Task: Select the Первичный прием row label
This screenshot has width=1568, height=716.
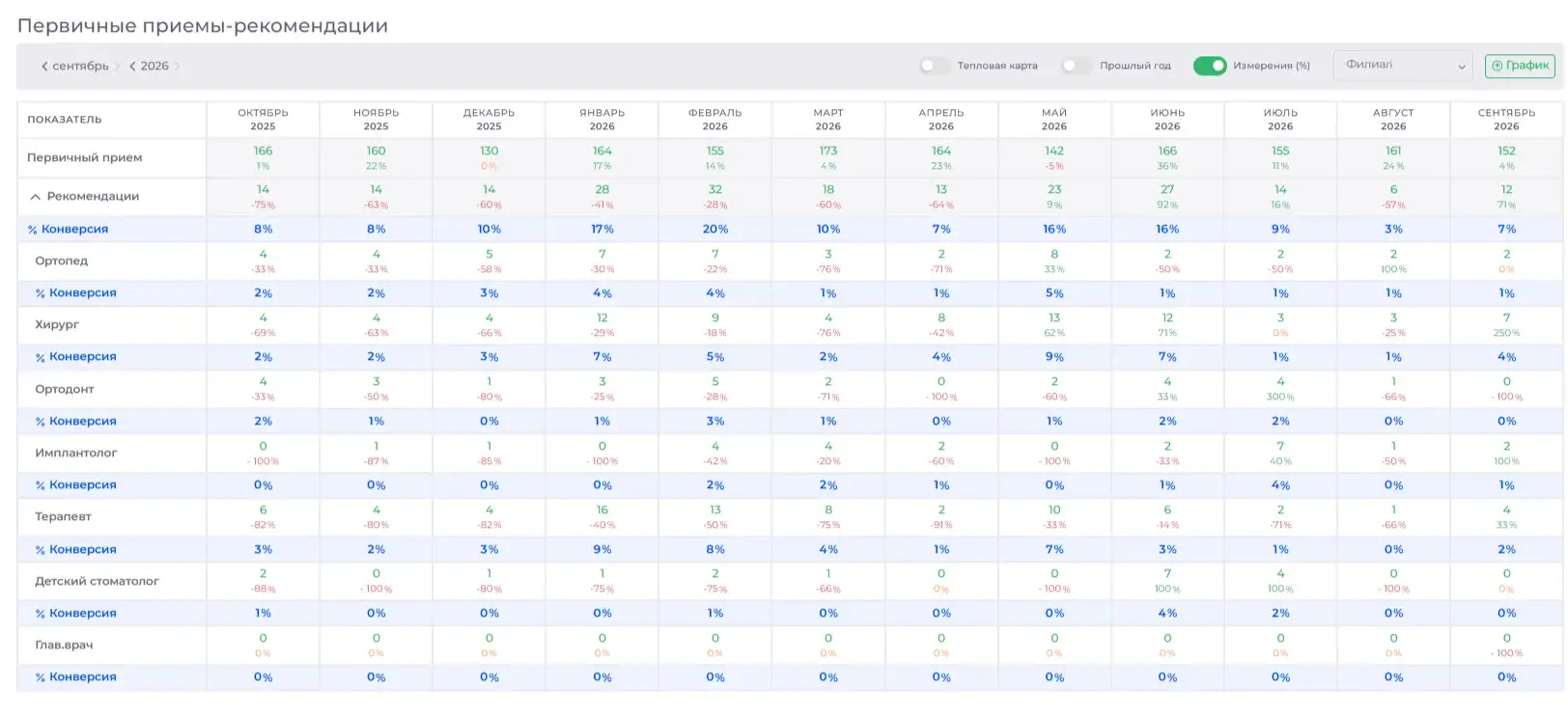Action: (x=85, y=158)
